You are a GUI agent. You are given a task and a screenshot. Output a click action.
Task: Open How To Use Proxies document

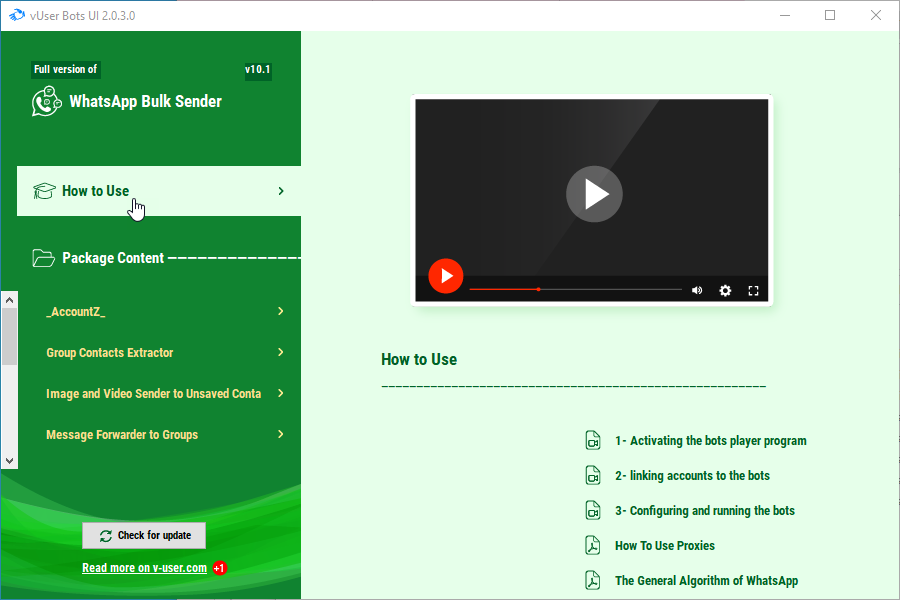(x=665, y=546)
